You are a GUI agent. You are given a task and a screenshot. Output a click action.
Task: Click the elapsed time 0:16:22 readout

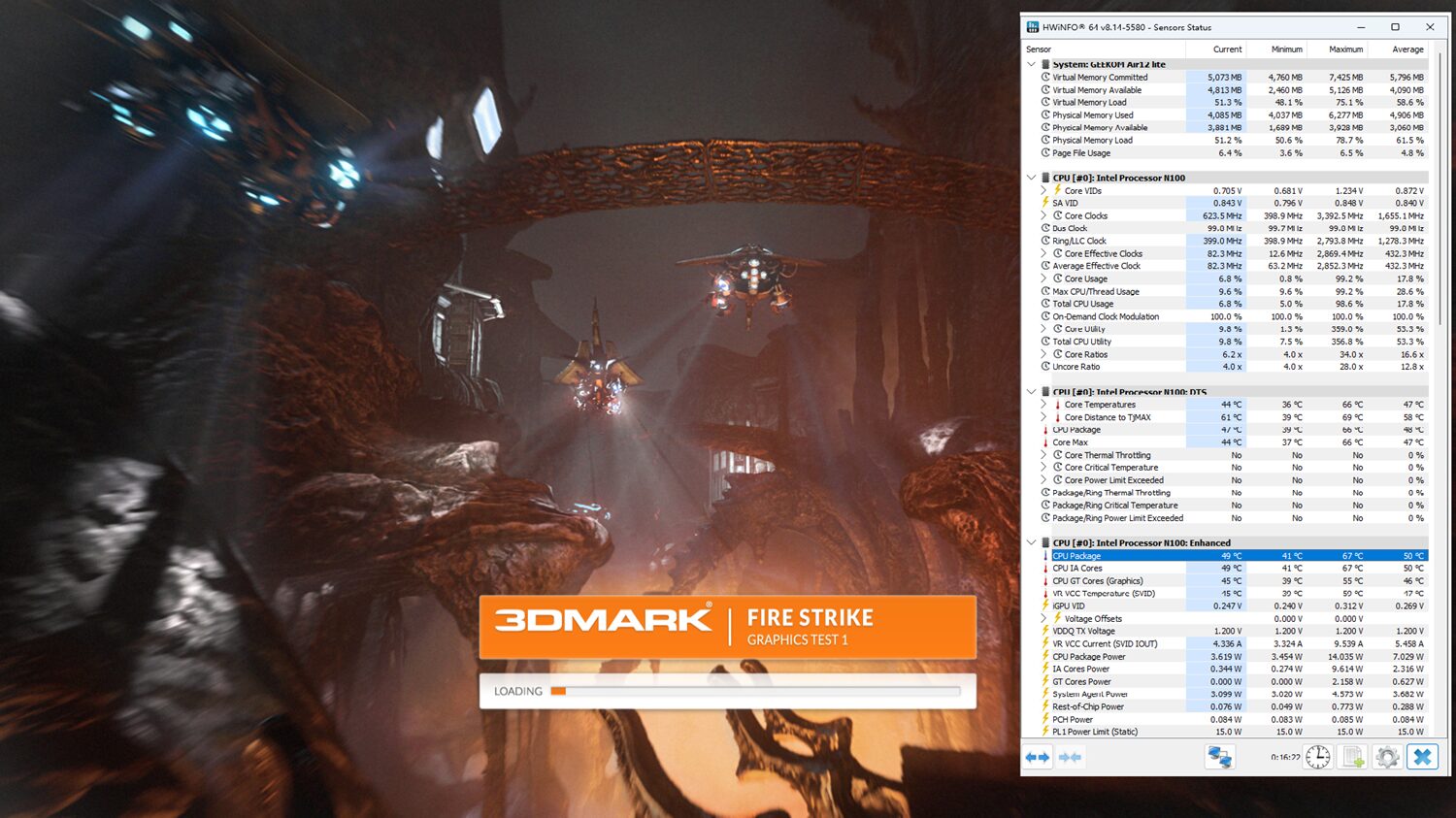(x=1284, y=758)
